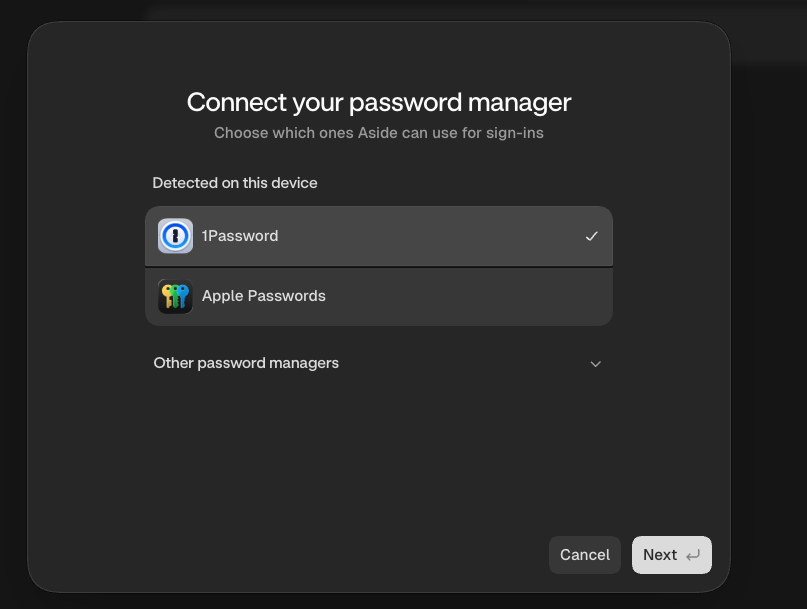Click the 1Password app icon

(x=176, y=236)
